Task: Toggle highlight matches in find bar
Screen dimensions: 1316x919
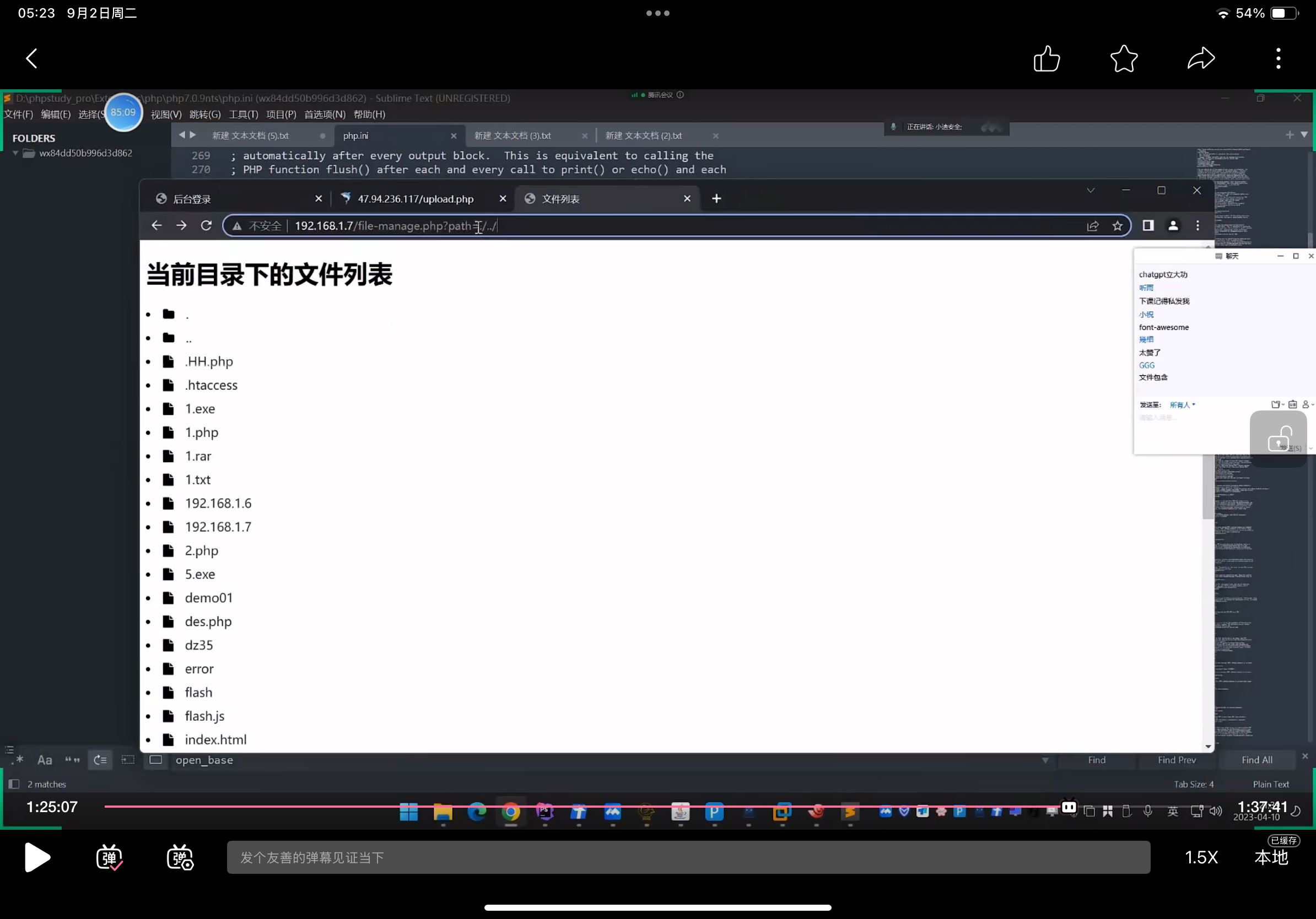Action: pyautogui.click(x=155, y=760)
